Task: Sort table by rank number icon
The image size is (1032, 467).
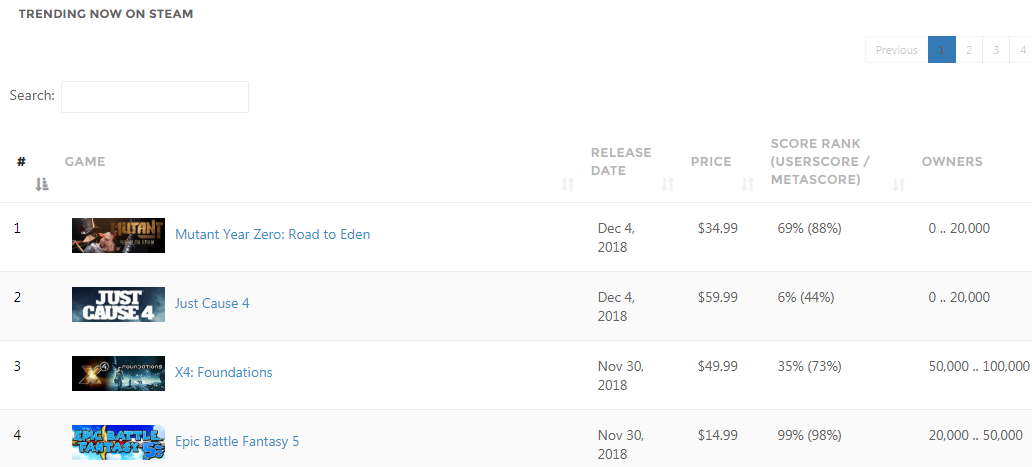Action: pos(42,185)
